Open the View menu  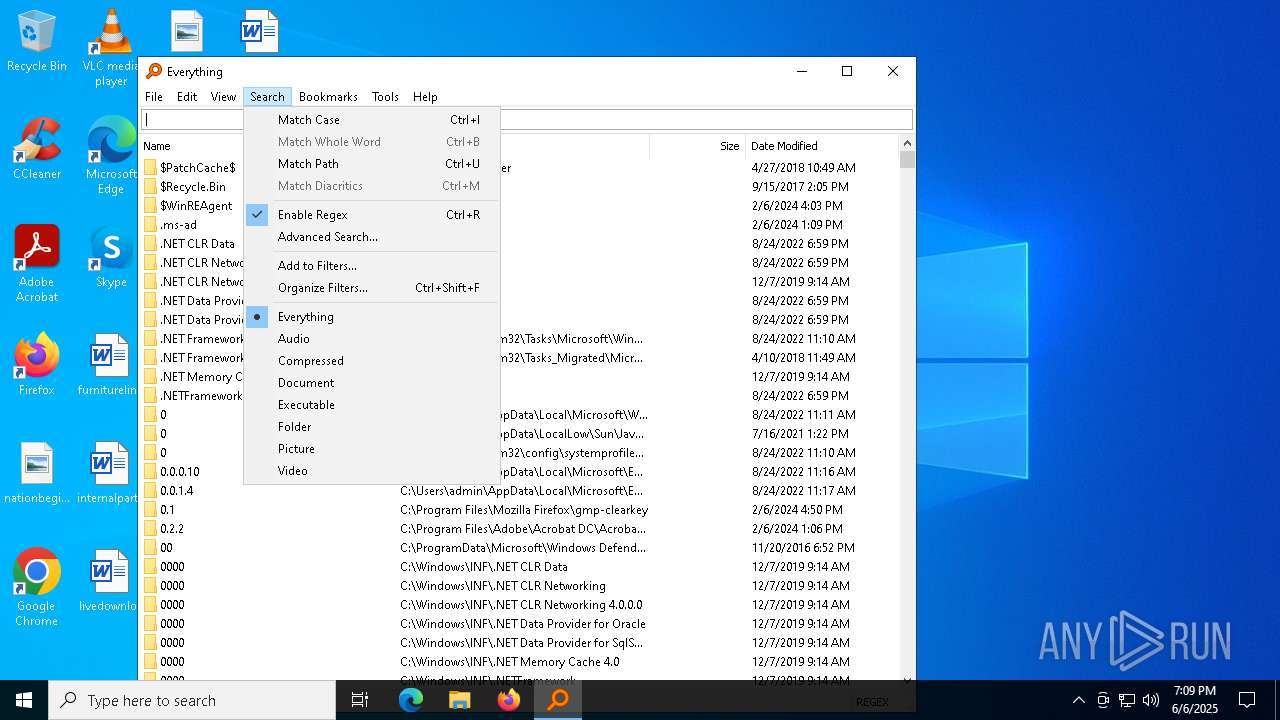click(223, 97)
